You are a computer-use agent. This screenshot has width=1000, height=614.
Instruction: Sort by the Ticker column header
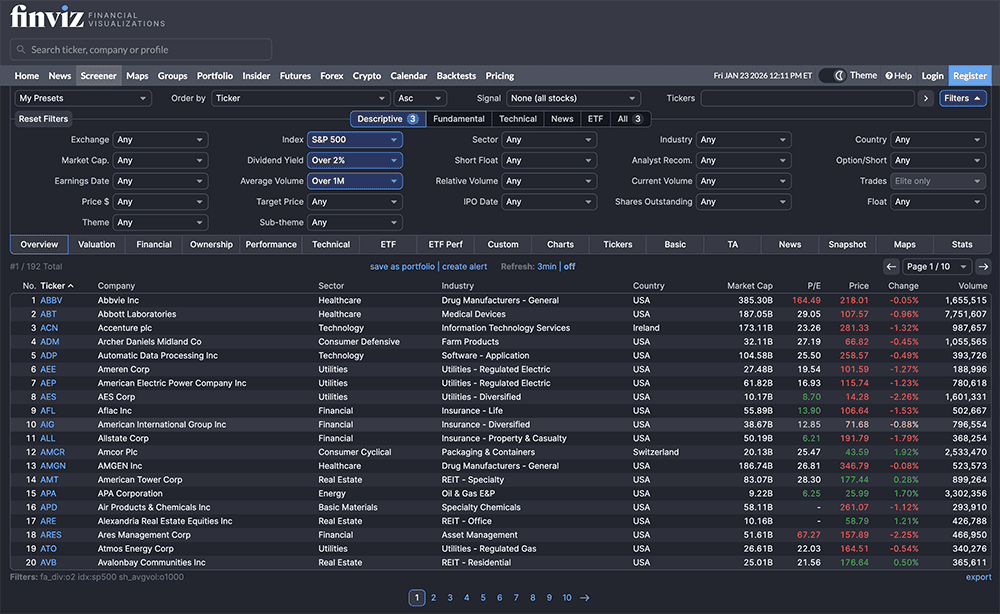57,286
